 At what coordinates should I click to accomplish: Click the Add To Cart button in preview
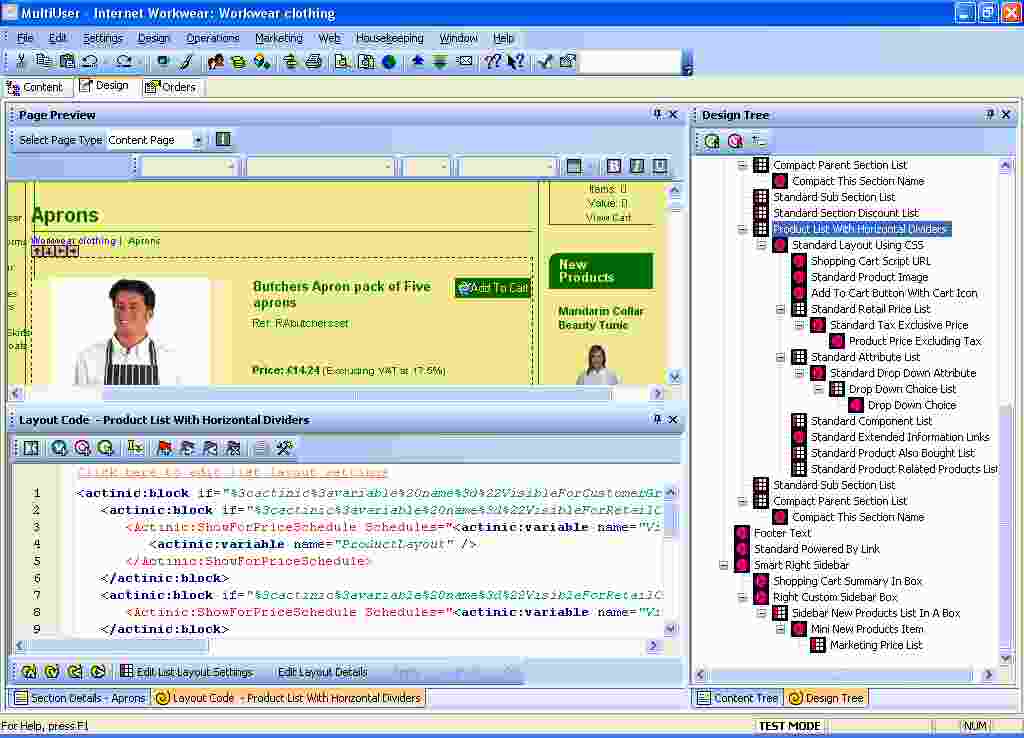click(x=492, y=288)
